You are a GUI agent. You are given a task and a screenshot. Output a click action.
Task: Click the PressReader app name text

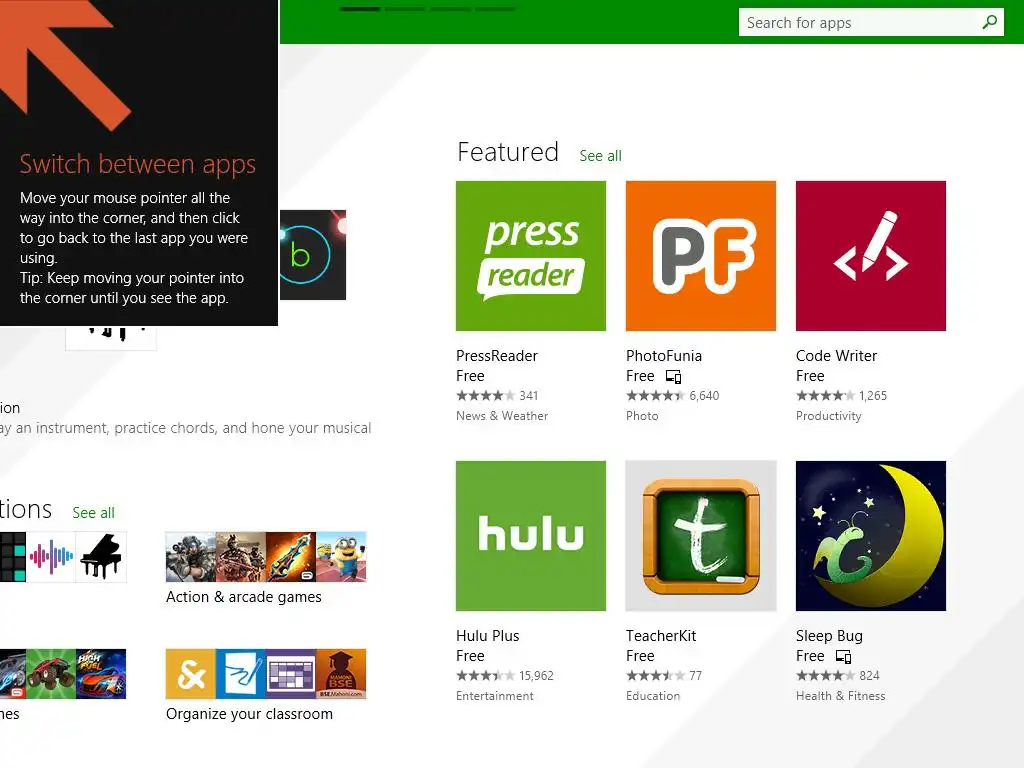(x=496, y=356)
